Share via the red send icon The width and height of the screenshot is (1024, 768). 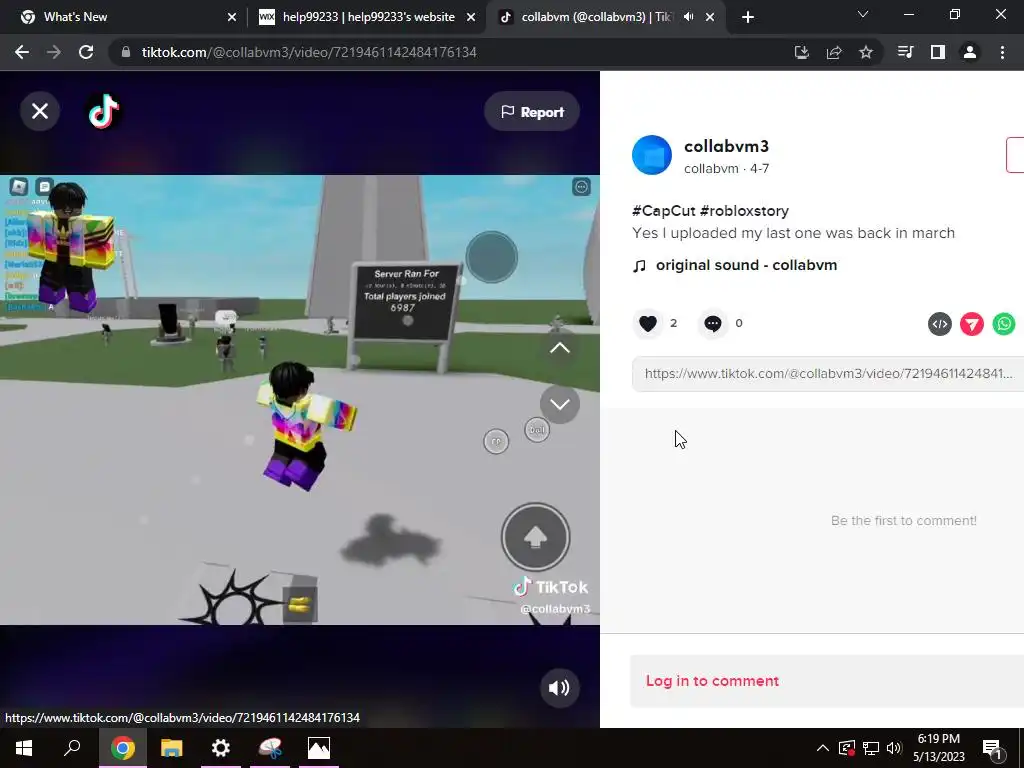[x=972, y=324]
